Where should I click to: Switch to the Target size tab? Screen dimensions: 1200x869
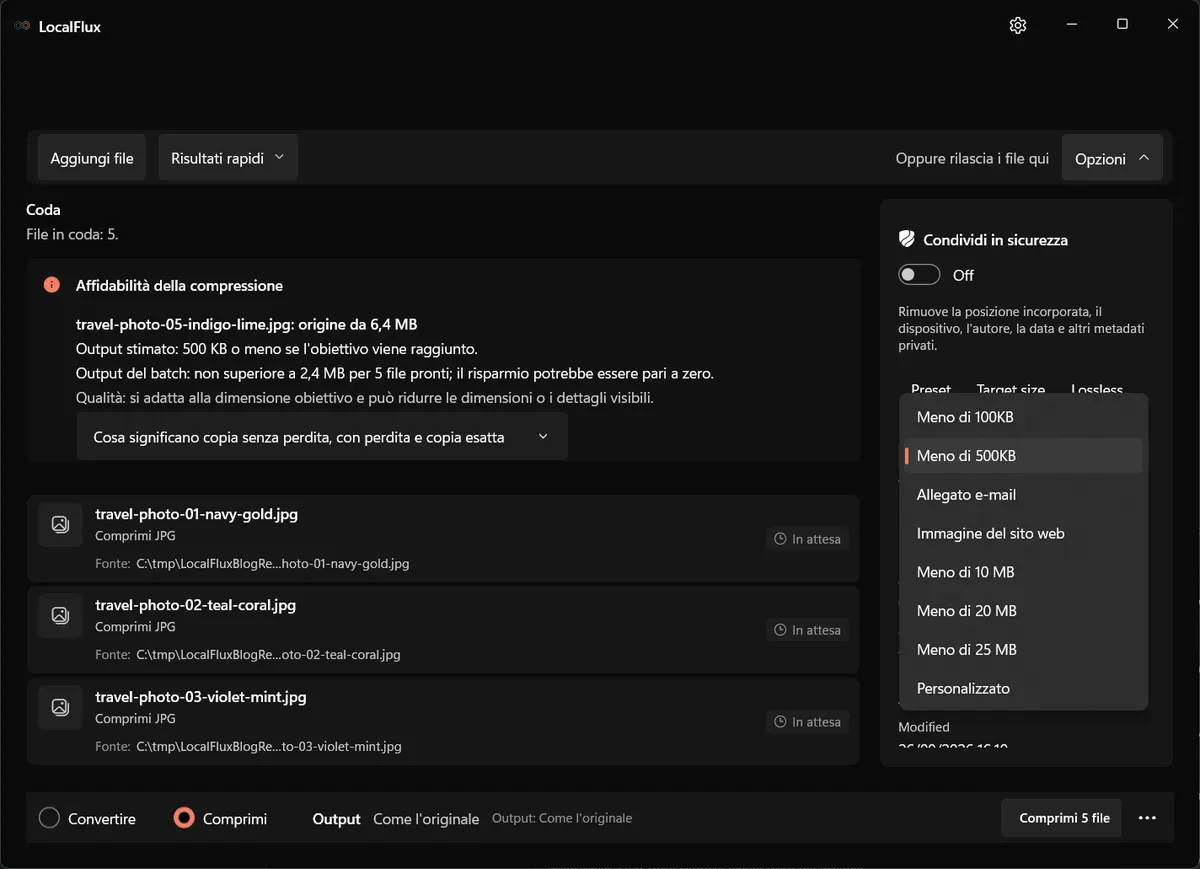point(1010,388)
